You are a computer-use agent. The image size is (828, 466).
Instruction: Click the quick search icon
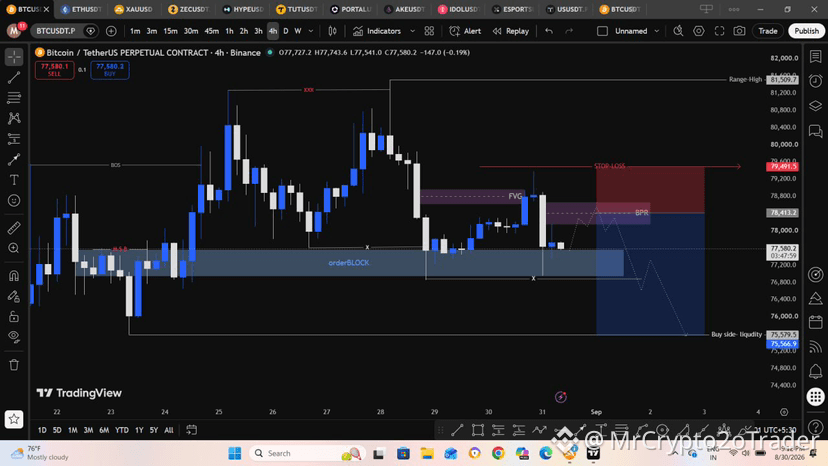click(678, 31)
